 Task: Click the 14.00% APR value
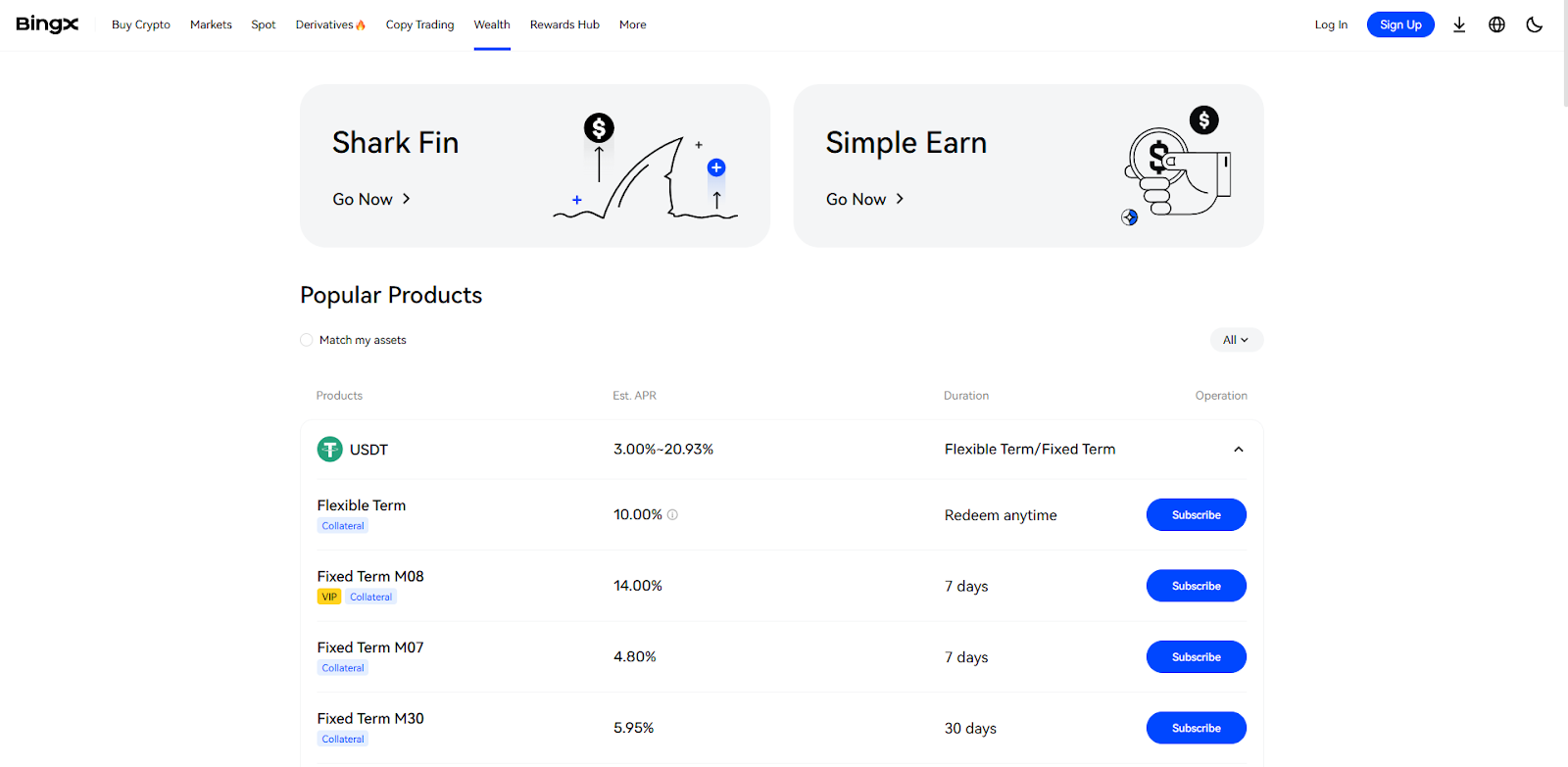638,586
